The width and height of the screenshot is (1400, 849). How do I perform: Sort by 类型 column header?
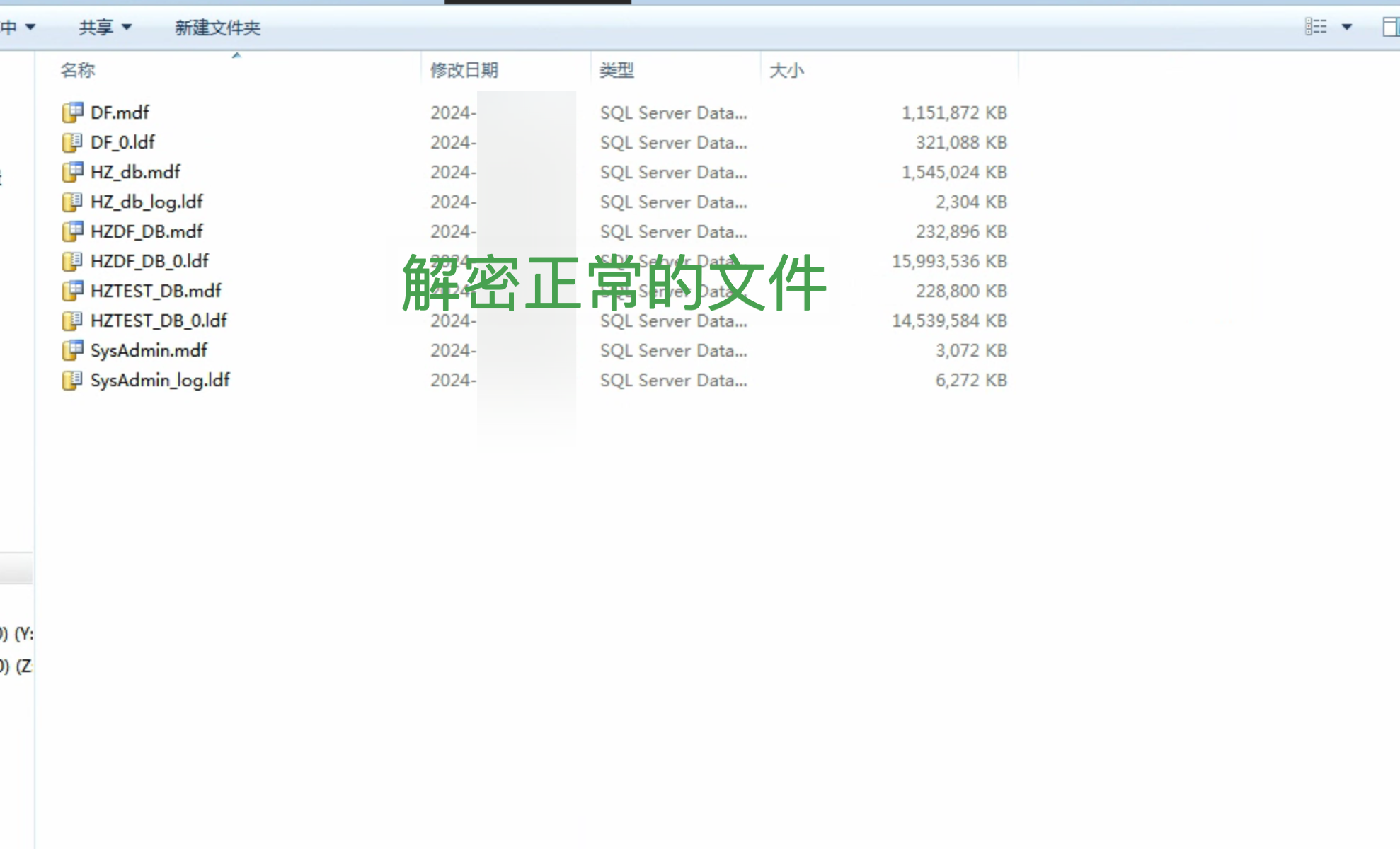pos(616,70)
